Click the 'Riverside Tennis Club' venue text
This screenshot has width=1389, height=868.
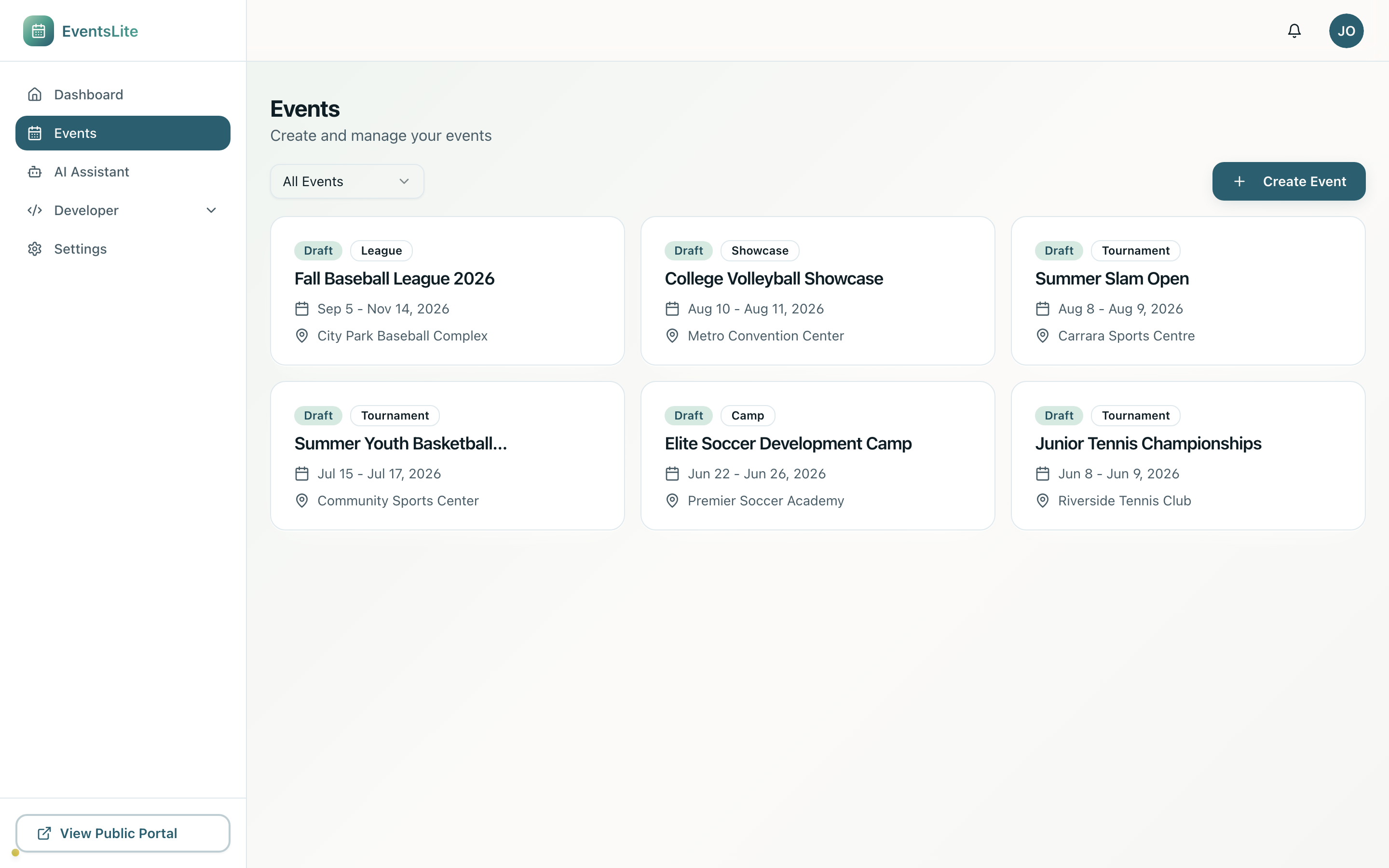click(x=1124, y=501)
